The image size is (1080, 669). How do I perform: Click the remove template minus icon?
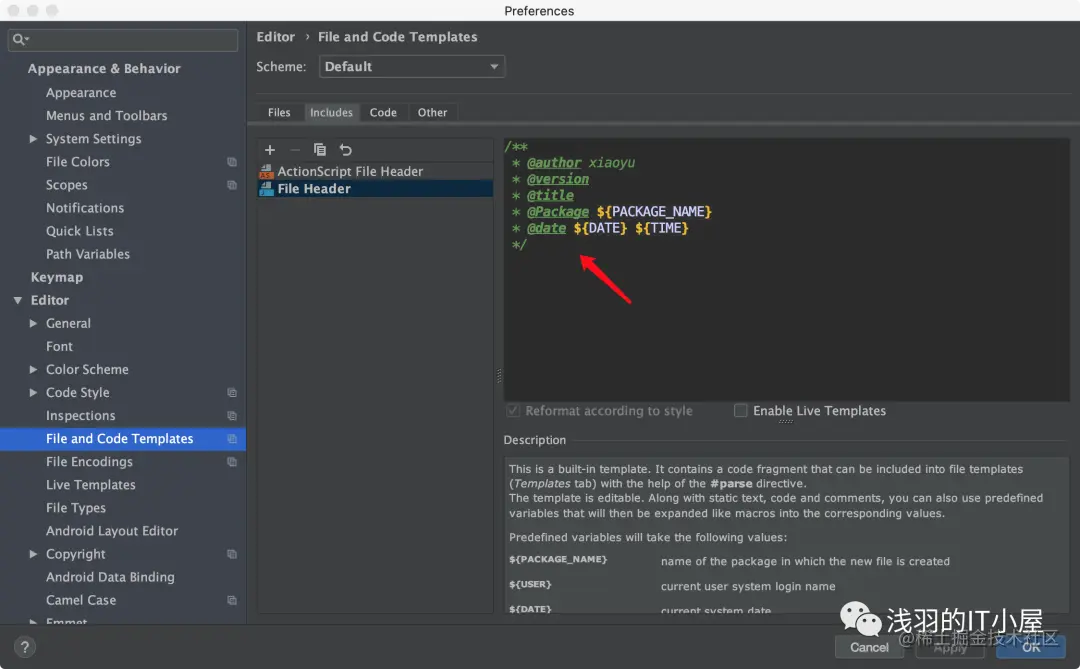[295, 150]
